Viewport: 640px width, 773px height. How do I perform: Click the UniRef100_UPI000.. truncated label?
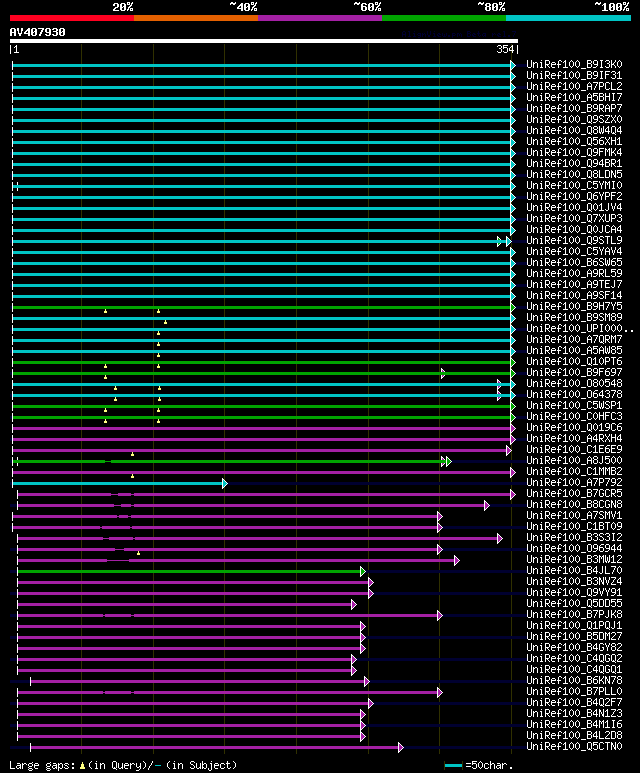point(580,328)
